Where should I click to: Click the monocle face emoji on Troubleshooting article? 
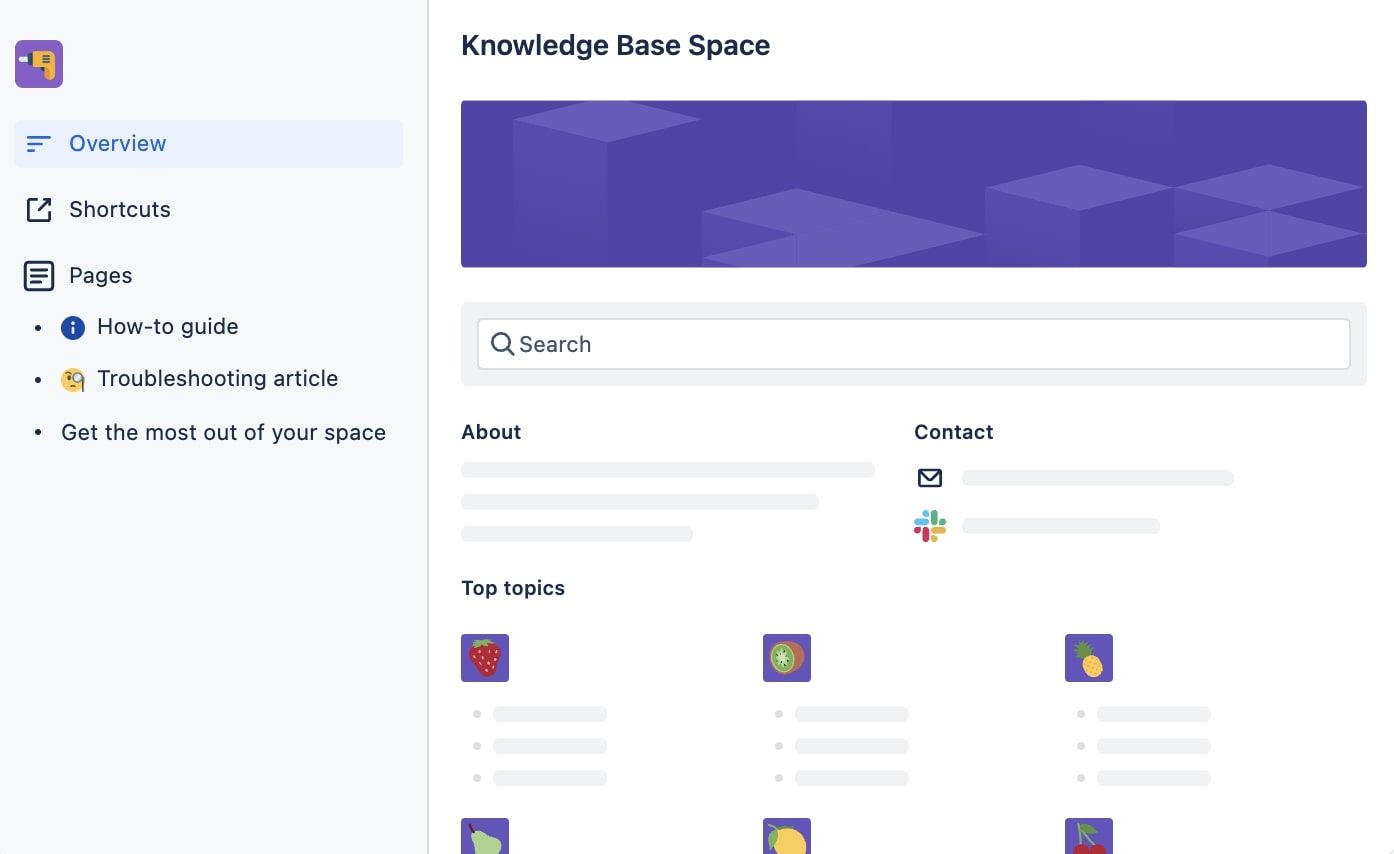71,379
